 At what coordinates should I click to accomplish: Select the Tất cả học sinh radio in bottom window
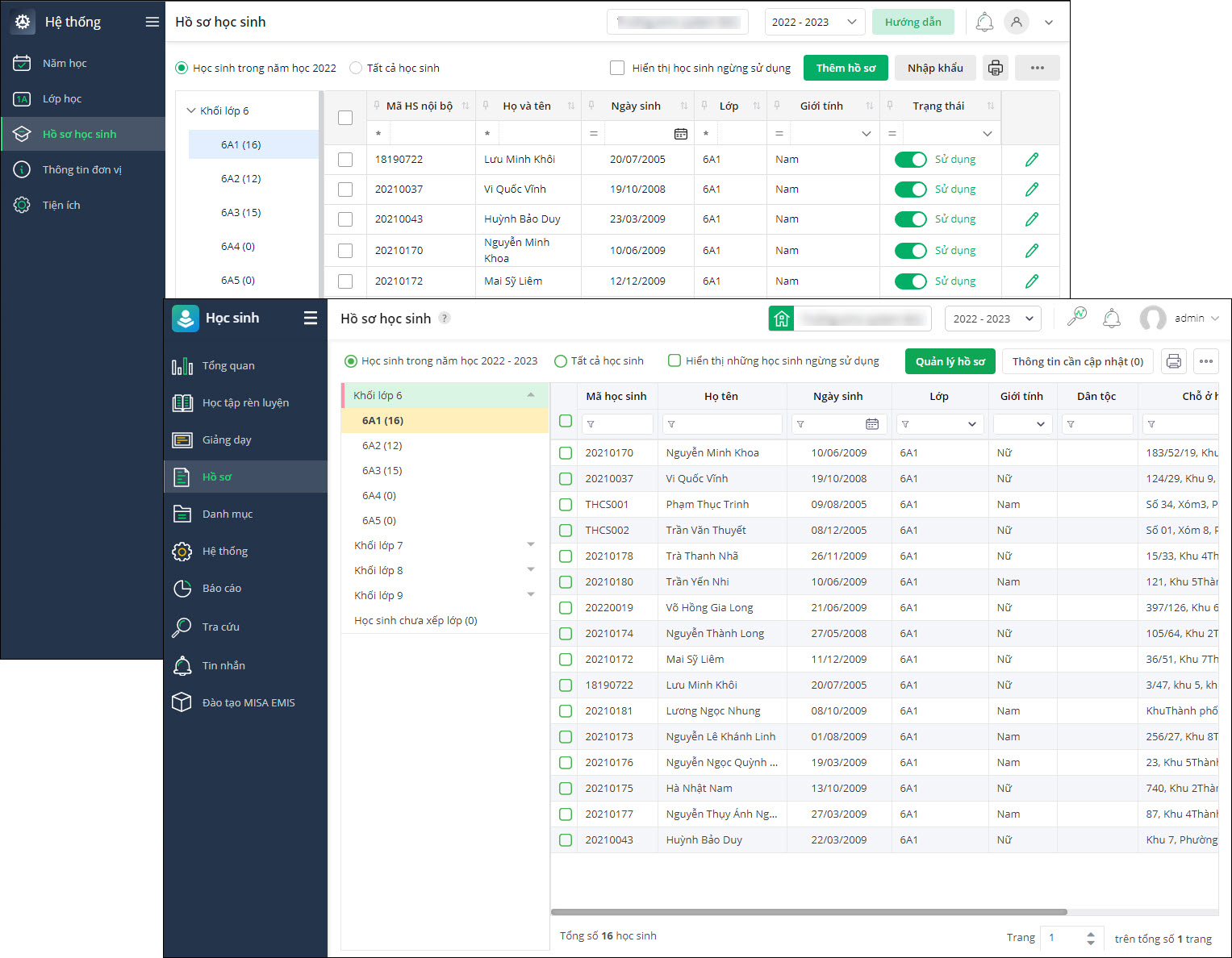click(561, 361)
